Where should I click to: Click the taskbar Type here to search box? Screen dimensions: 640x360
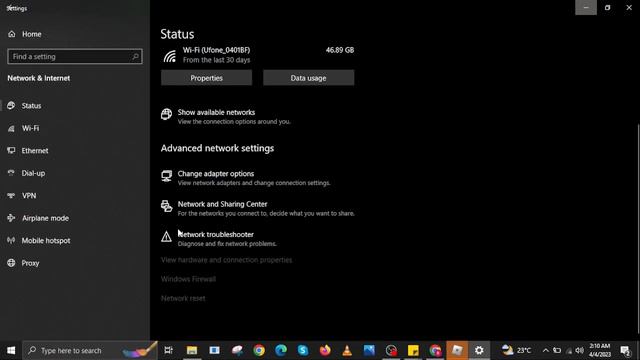(90, 350)
